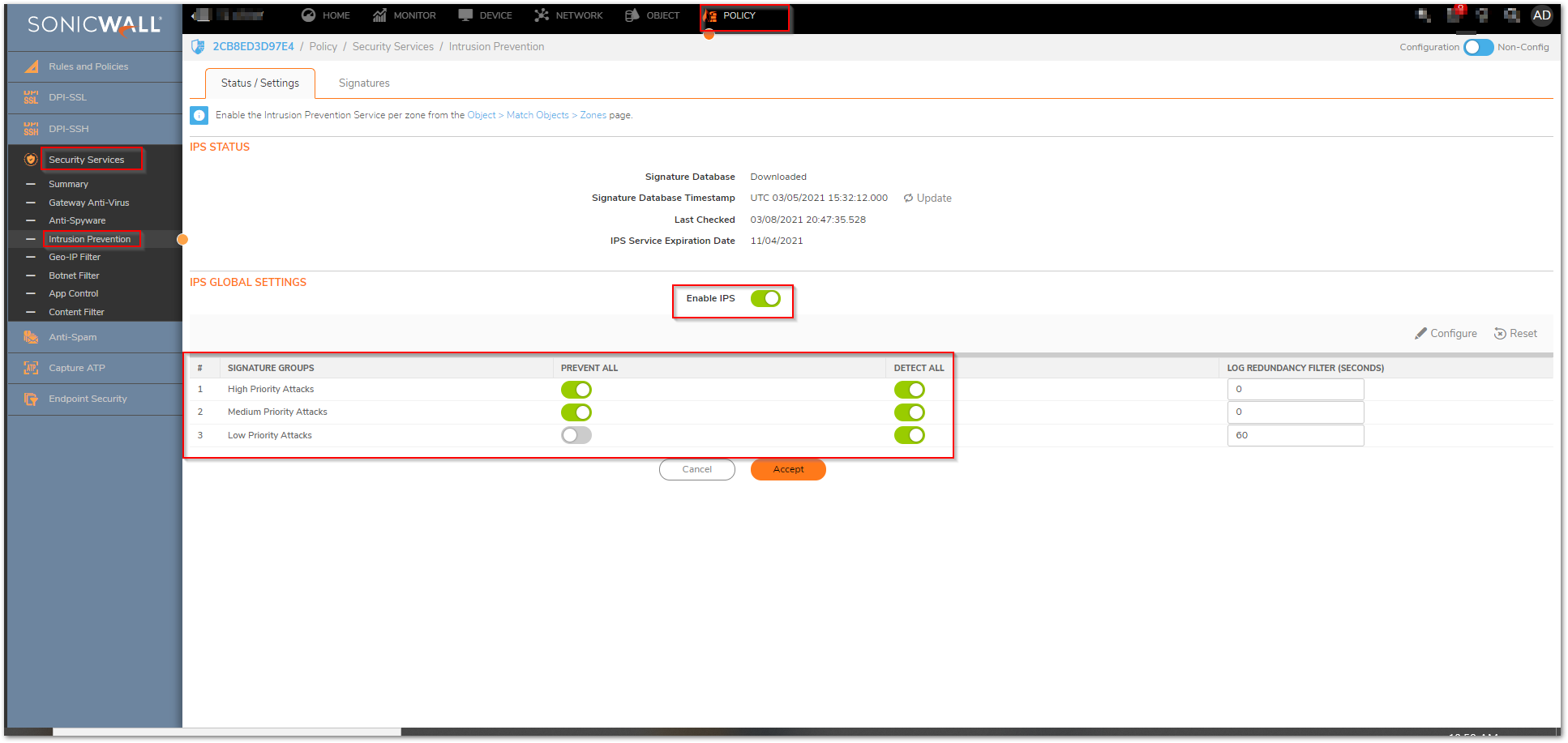Click the DPI-SSH sidebar icon
This screenshot has width=1568, height=743.
point(31,129)
